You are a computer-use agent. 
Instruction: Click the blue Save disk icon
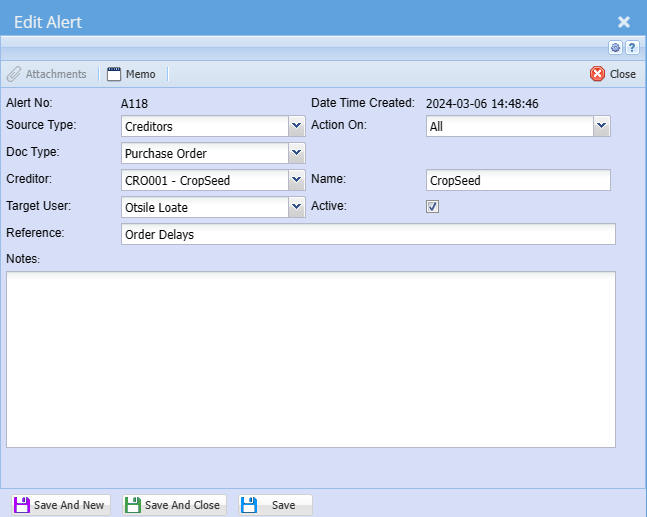[249, 505]
